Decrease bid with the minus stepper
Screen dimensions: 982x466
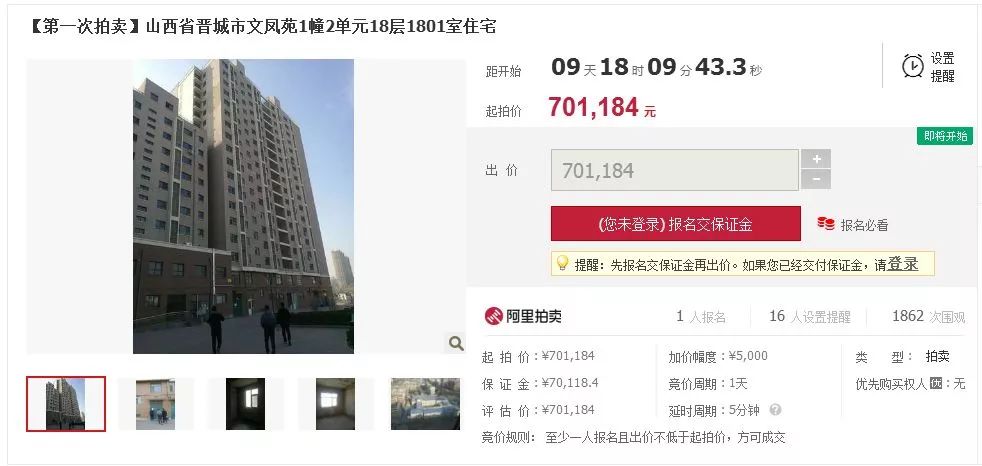816,179
